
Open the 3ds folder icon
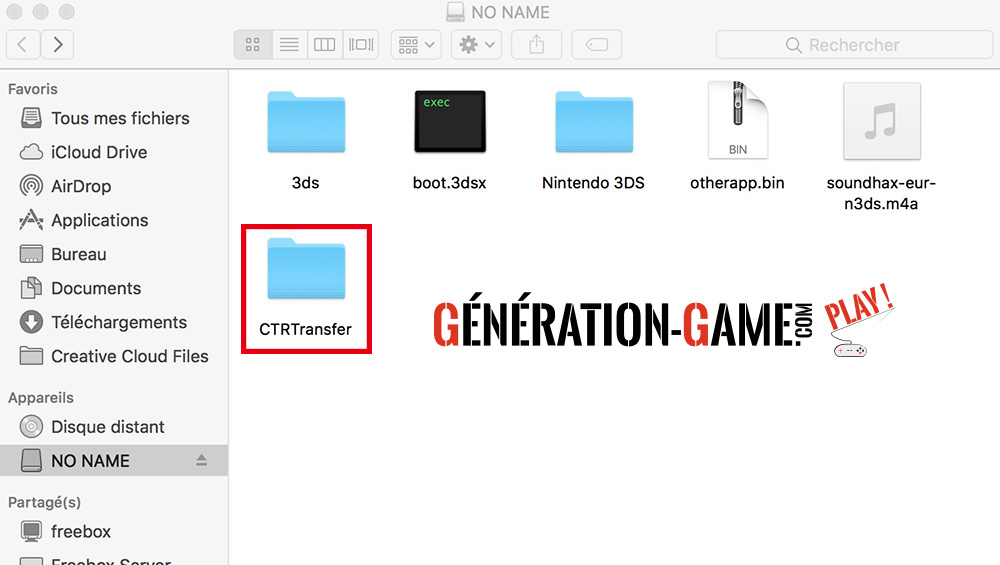point(306,122)
